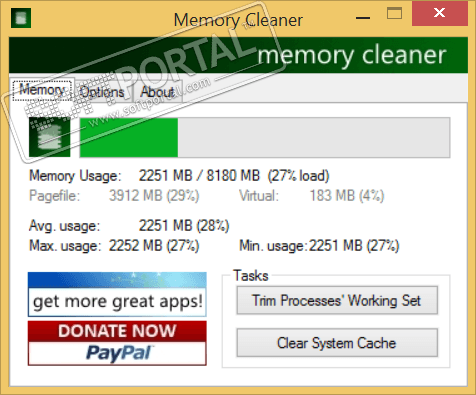
Task: Close the Memory Cleaner window
Action: click(x=440, y=13)
